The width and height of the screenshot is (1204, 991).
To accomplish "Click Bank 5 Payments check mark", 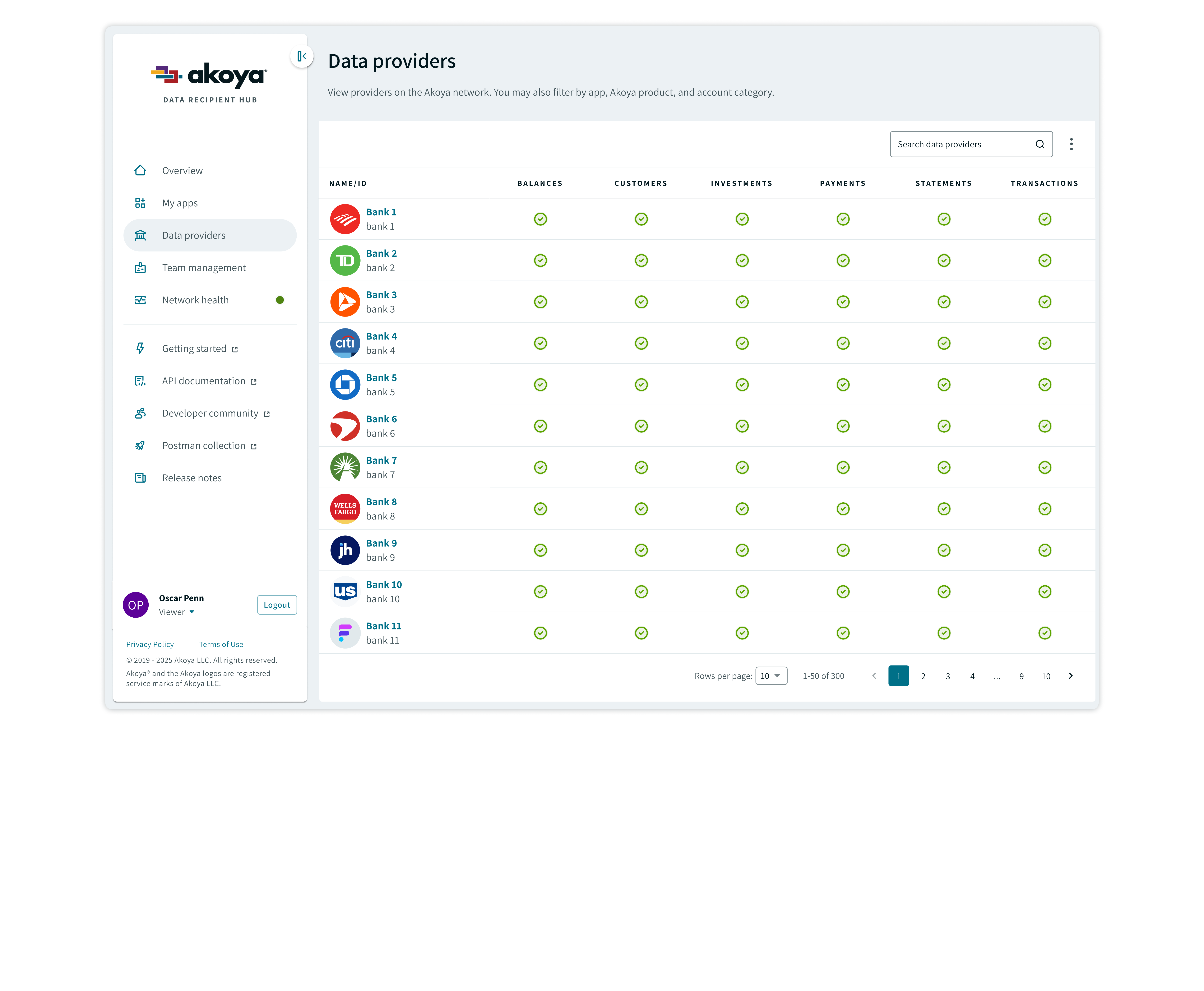I will pyautogui.click(x=843, y=385).
